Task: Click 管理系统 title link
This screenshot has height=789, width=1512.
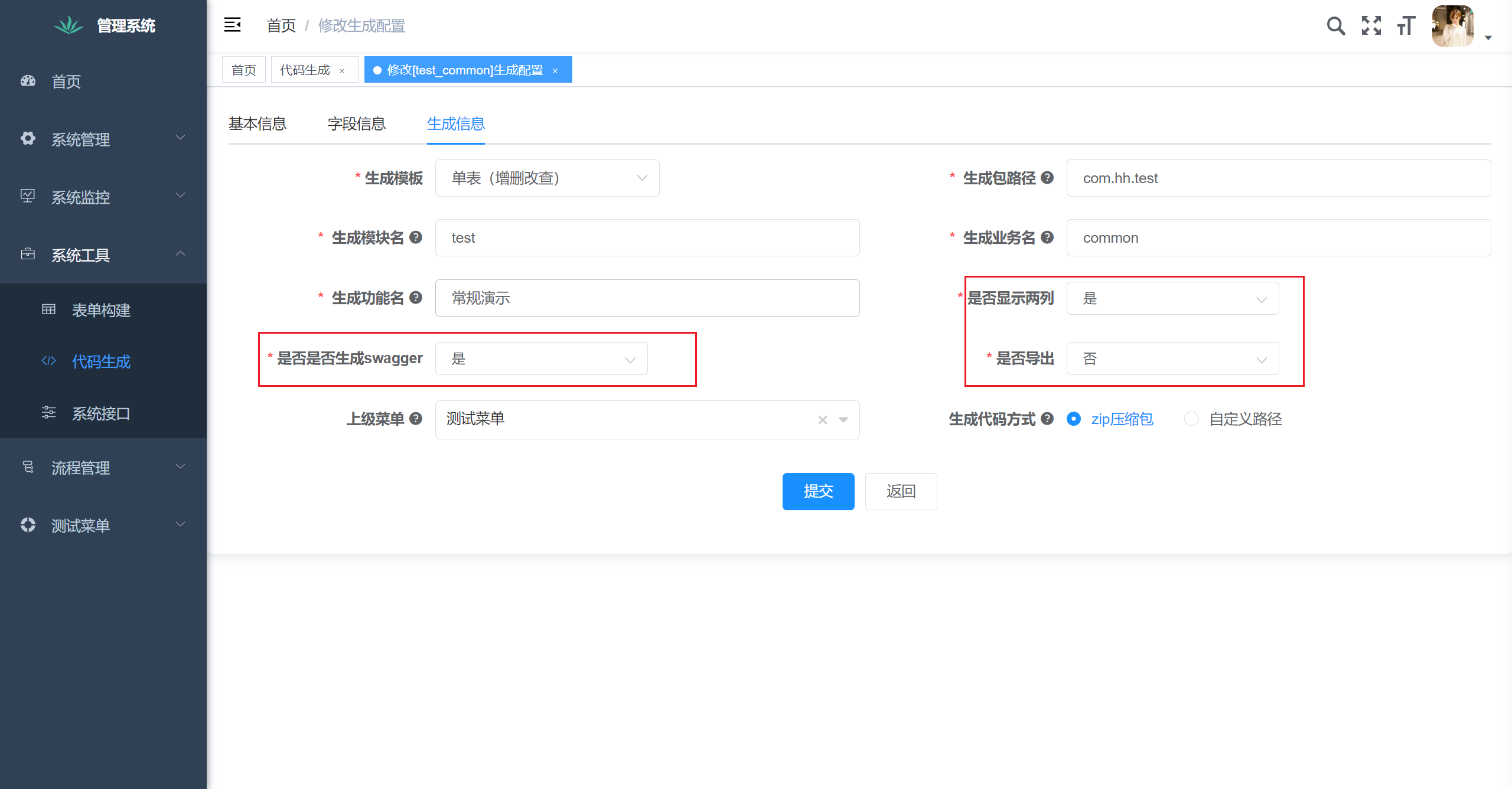Action: (126, 25)
